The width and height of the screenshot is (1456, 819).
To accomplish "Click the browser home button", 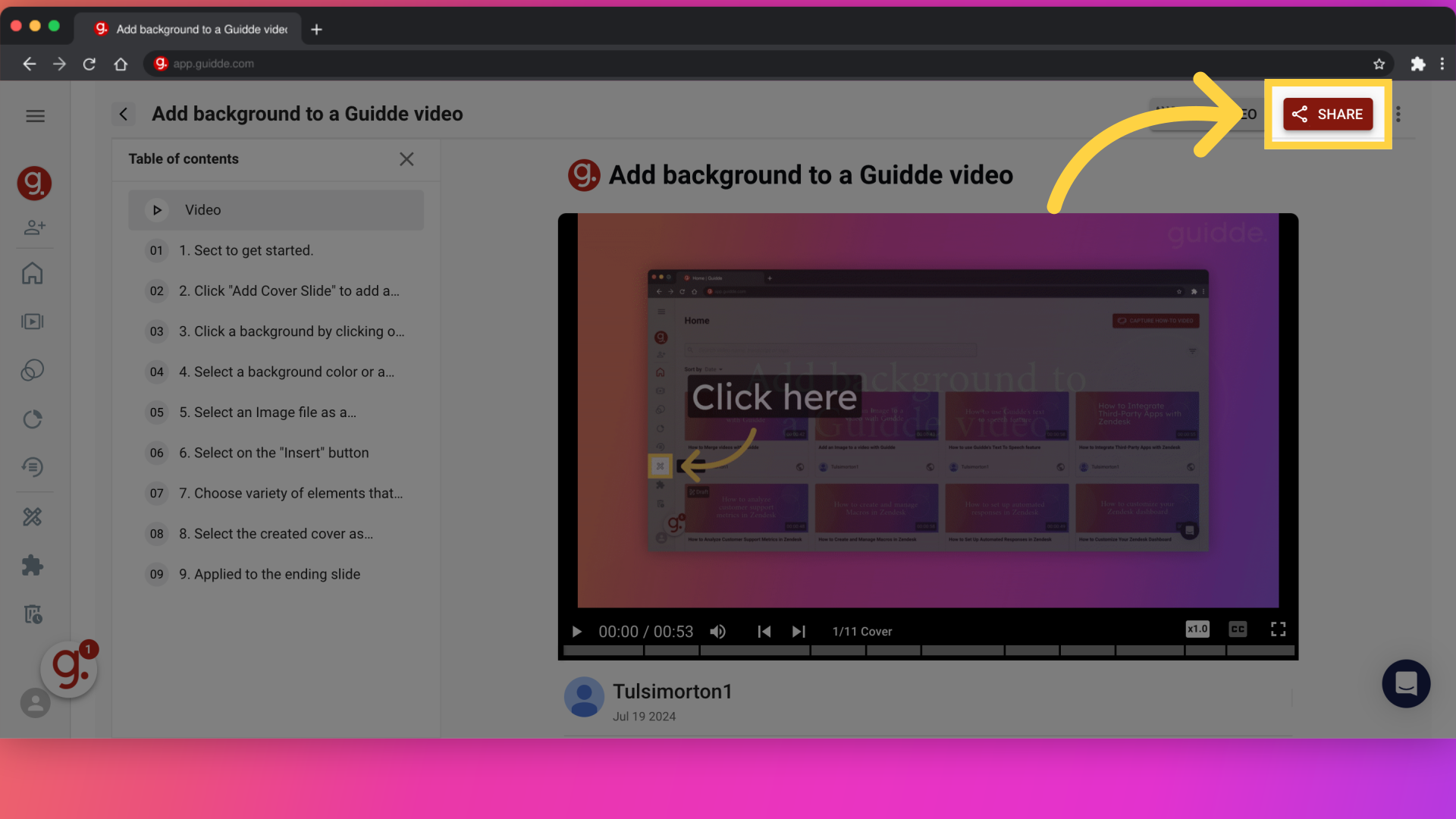I will click(x=121, y=64).
